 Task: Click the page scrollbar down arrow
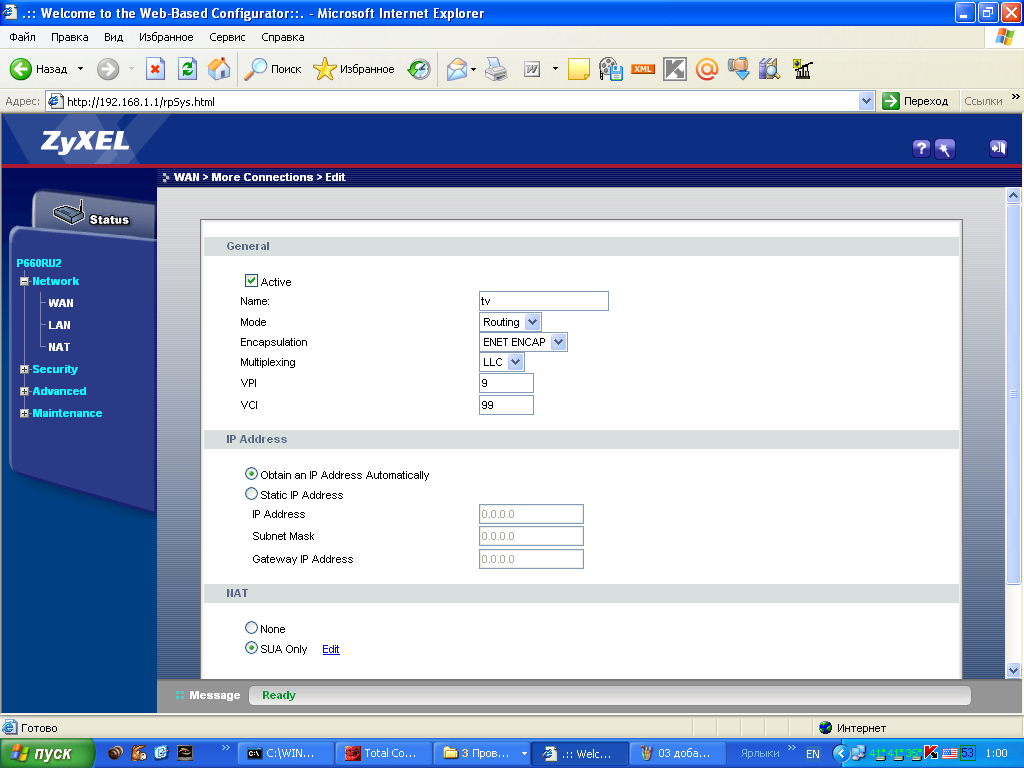[1013, 670]
